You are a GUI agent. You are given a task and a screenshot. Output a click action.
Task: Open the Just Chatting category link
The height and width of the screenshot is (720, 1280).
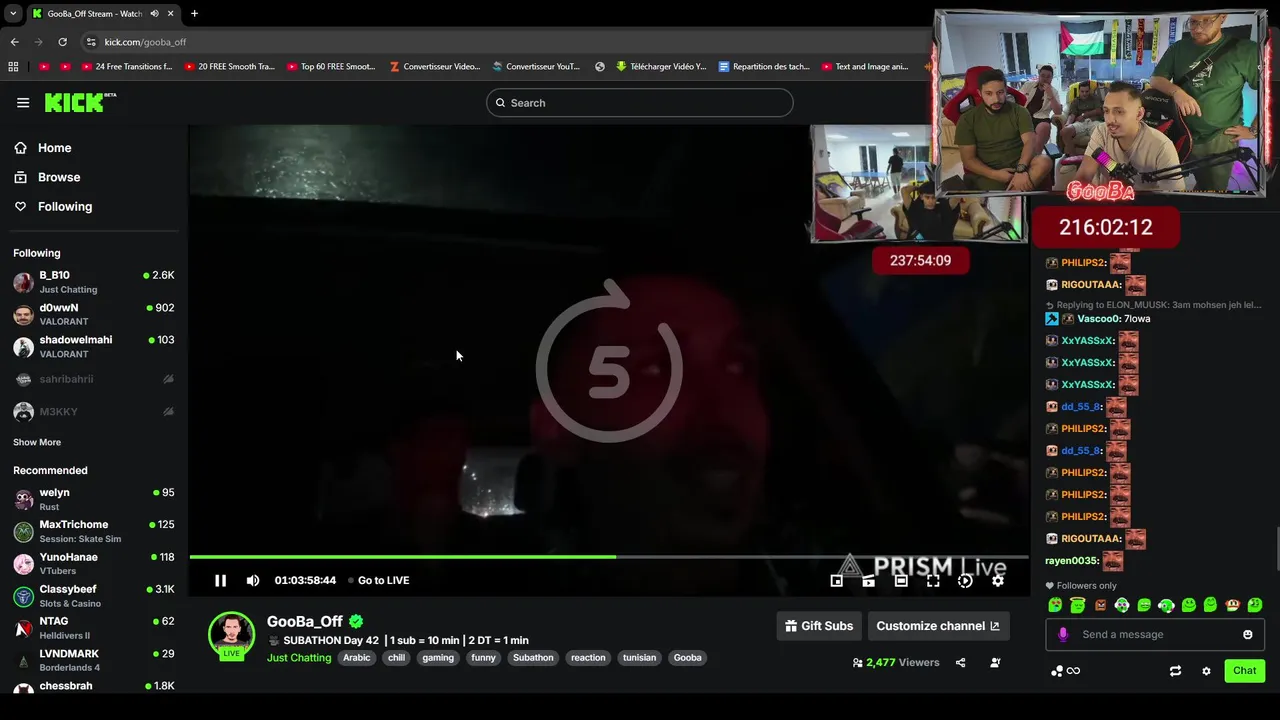point(299,658)
